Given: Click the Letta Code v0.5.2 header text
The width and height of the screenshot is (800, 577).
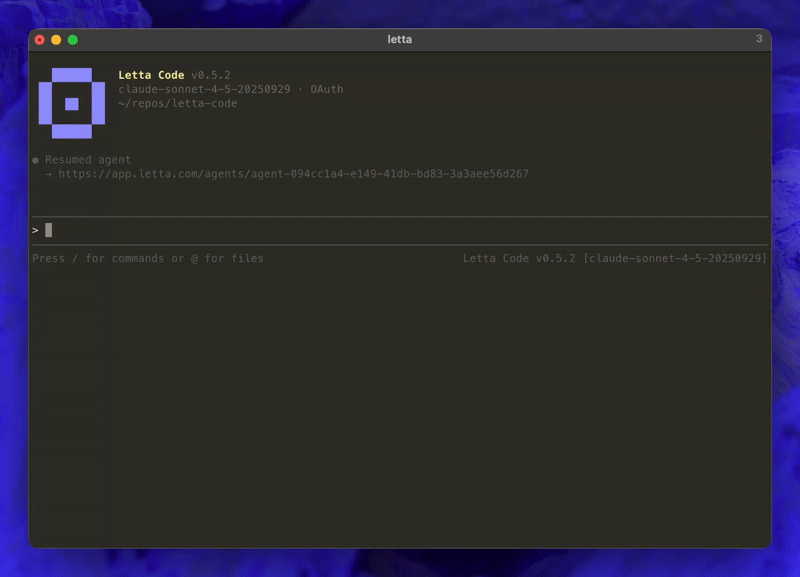Looking at the screenshot, I should pos(174,74).
